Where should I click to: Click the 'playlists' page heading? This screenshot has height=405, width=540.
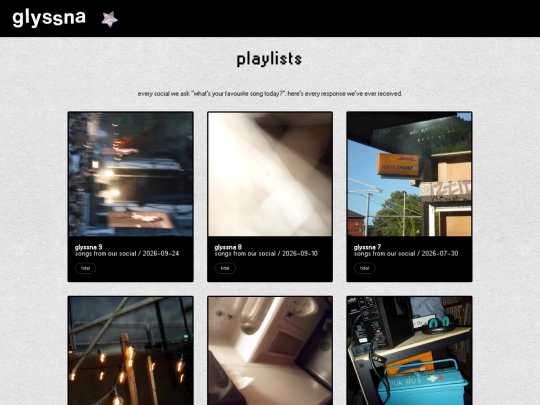[269, 59]
